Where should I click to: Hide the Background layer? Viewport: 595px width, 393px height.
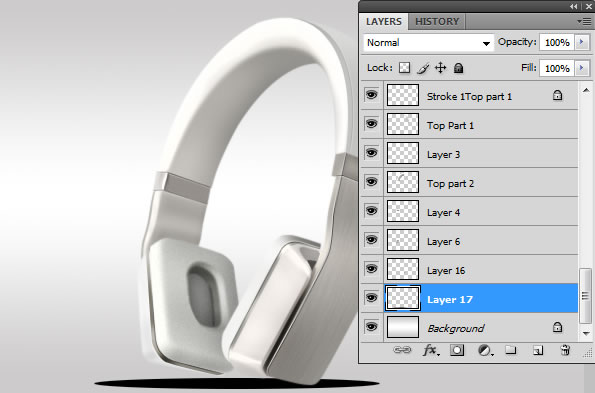point(371,327)
